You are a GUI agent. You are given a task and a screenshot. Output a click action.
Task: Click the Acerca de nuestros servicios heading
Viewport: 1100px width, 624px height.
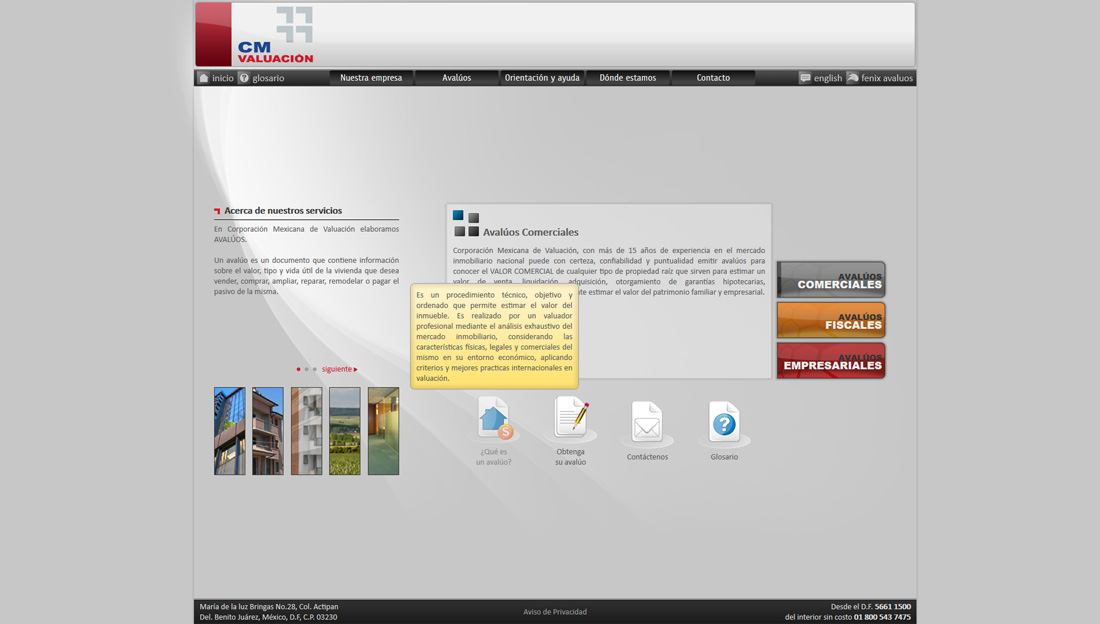[283, 211]
